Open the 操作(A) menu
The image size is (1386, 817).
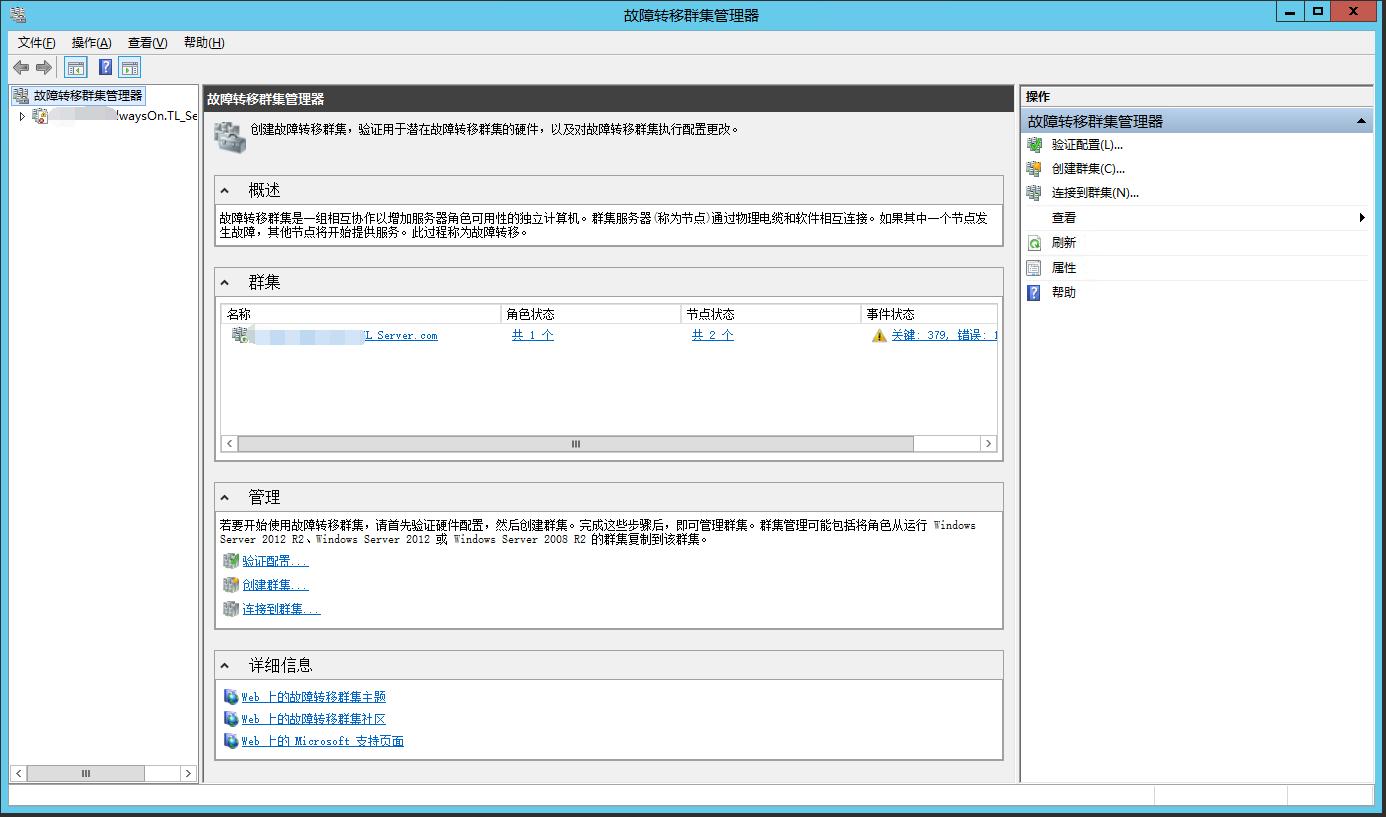click(x=91, y=43)
